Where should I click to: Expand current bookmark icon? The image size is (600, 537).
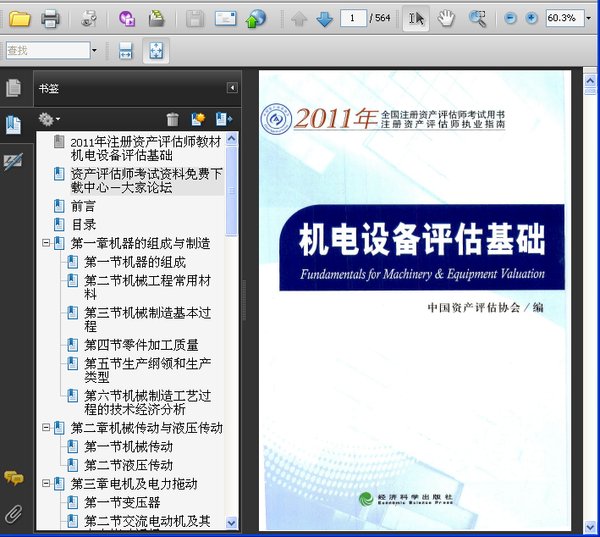pos(224,119)
